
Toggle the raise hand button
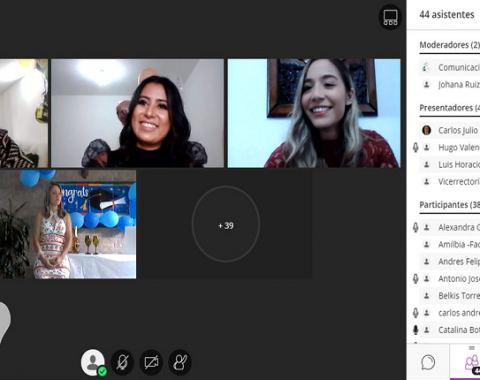(180, 362)
